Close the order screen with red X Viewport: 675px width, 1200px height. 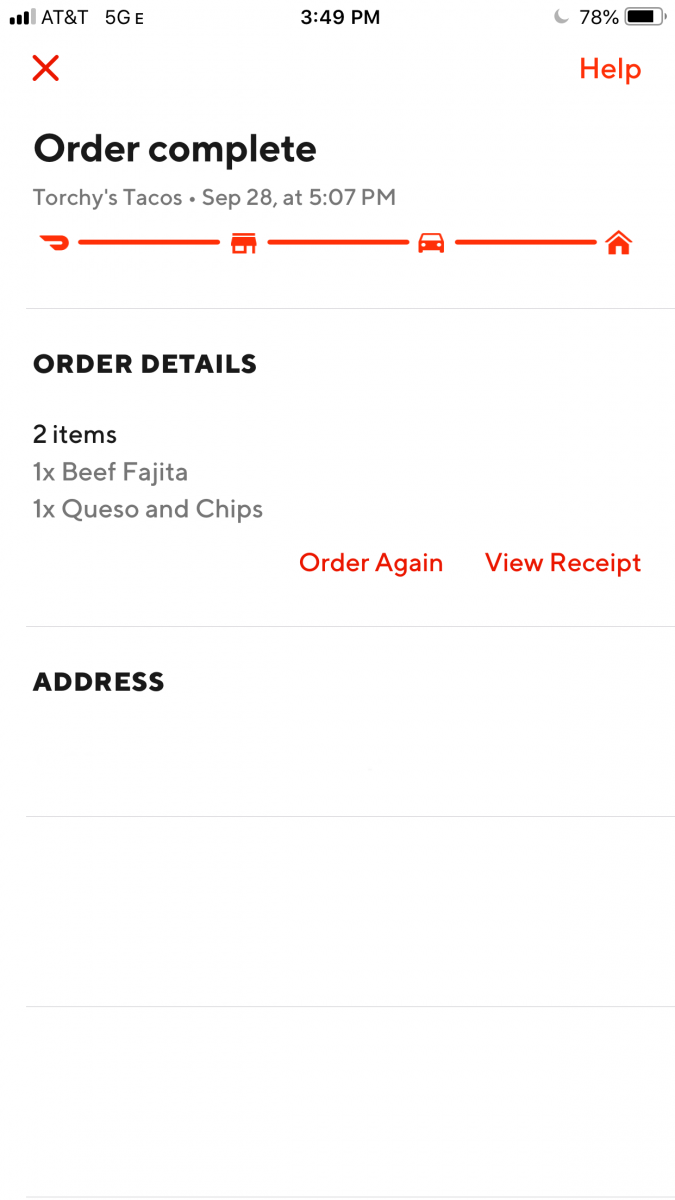coord(46,68)
